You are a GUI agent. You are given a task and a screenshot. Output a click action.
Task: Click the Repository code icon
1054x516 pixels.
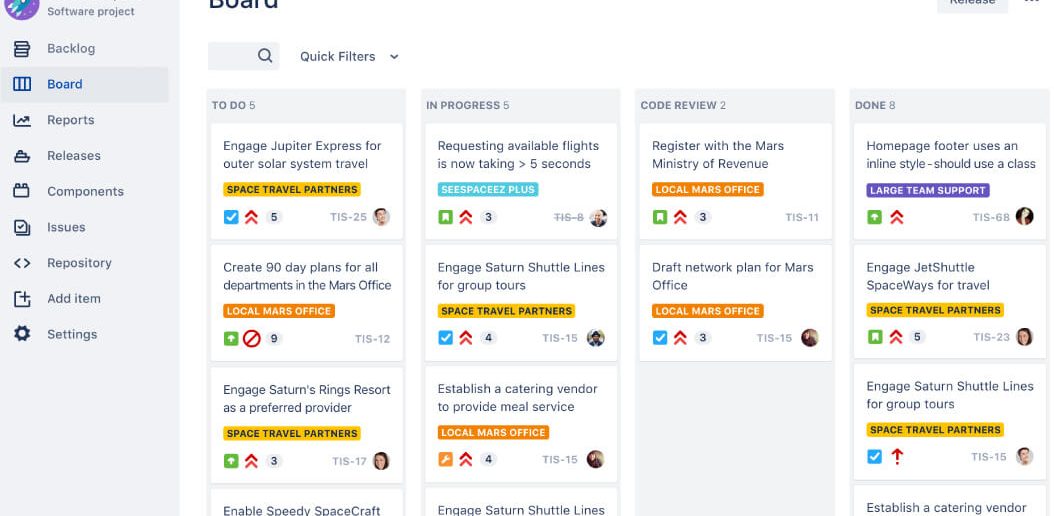(22, 263)
